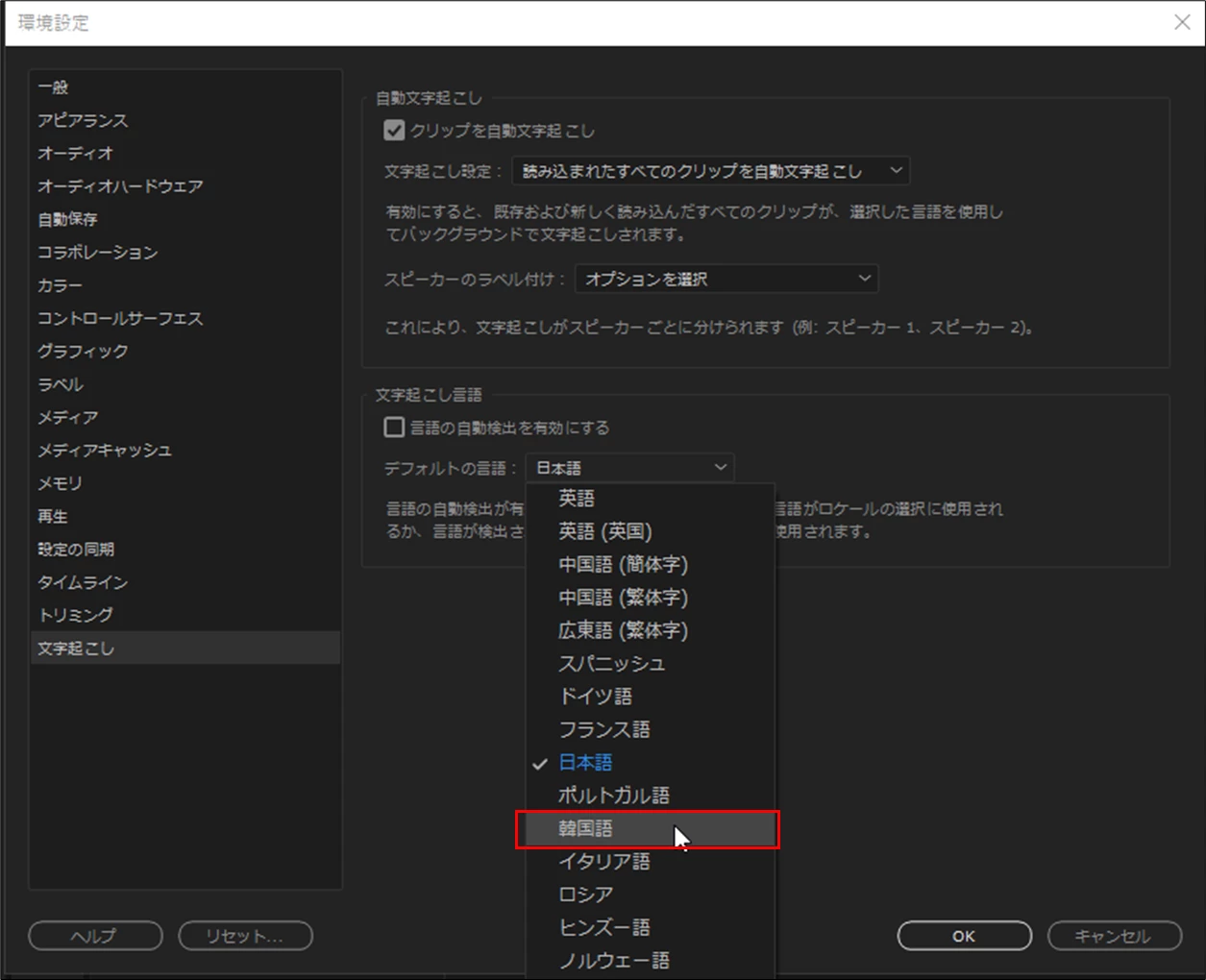Select スパニッシュ language option
1206x980 pixels.
click(651, 664)
